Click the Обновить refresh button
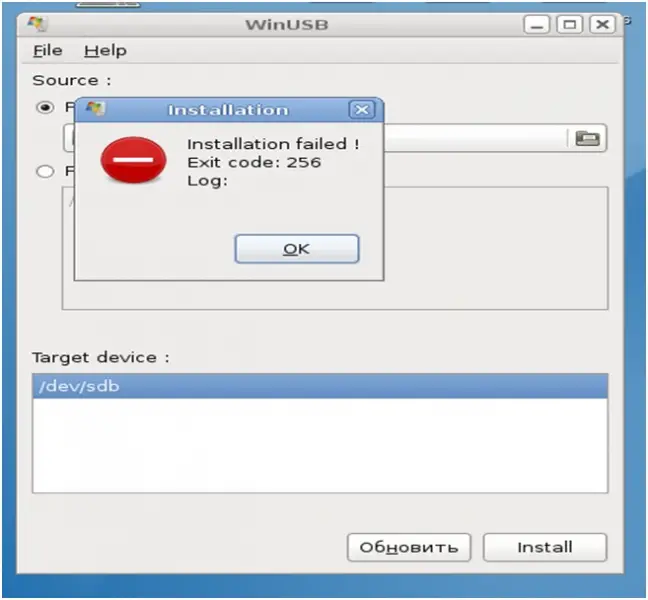Screen dimensions: 648x600 point(409,547)
